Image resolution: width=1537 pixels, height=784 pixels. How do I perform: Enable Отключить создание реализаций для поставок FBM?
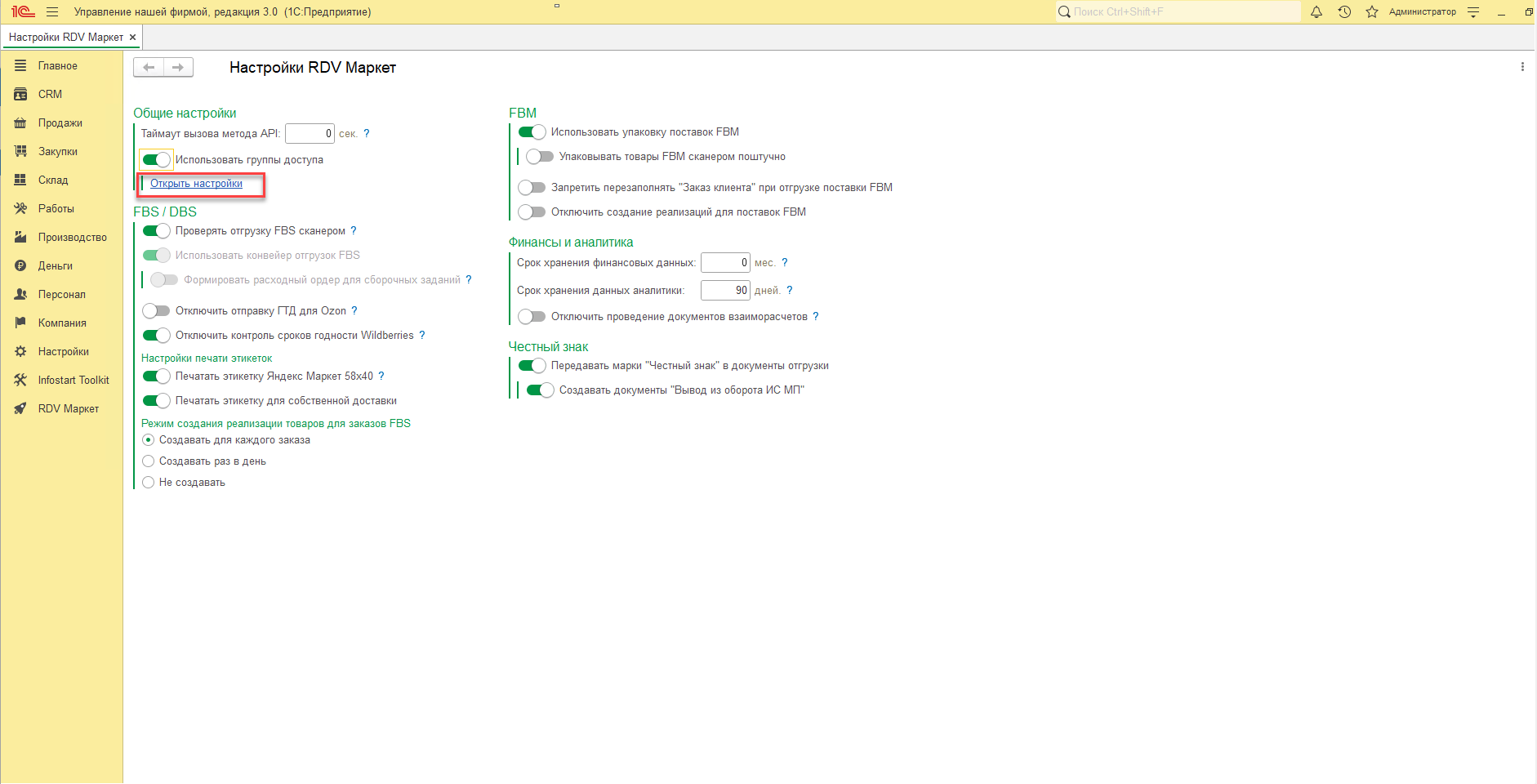[532, 212]
